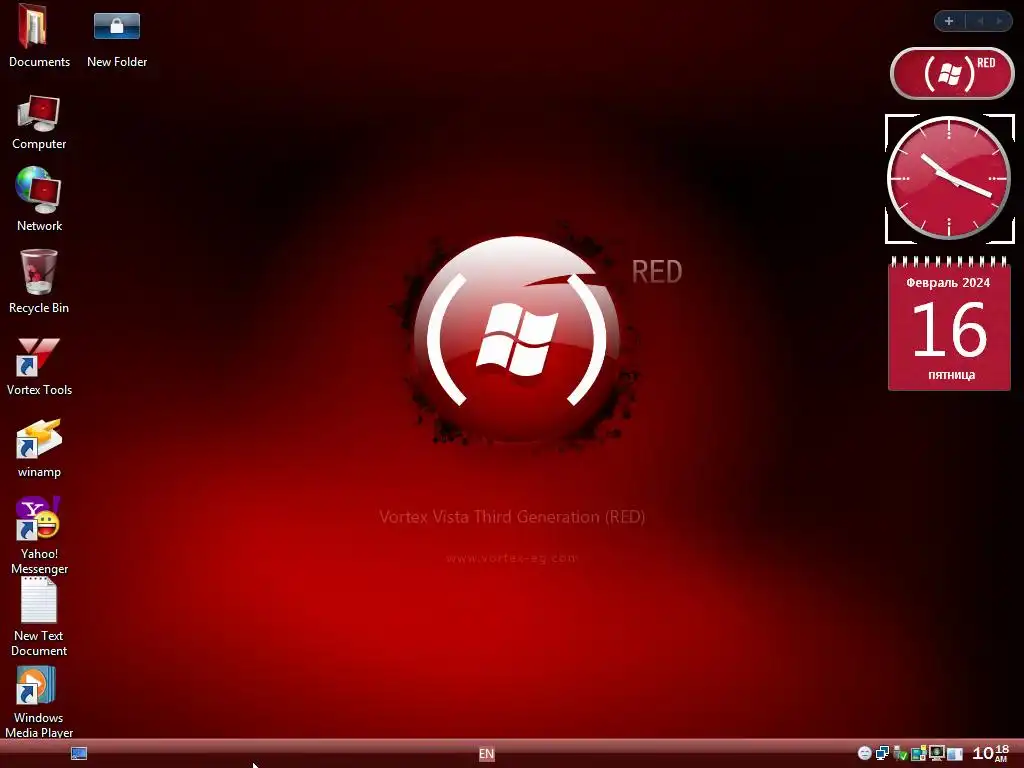This screenshot has height=768, width=1024.
Task: Click the light blue panel tray icon
Action: coord(955,754)
